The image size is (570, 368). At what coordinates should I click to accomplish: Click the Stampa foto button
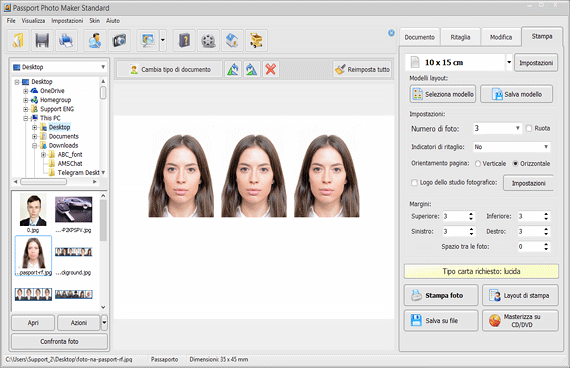(x=441, y=295)
